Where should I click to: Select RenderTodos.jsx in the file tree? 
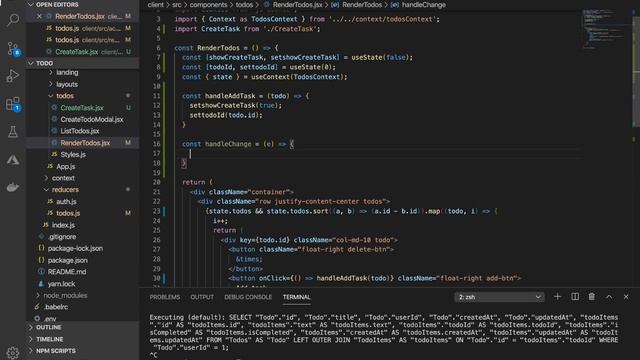pos(85,143)
